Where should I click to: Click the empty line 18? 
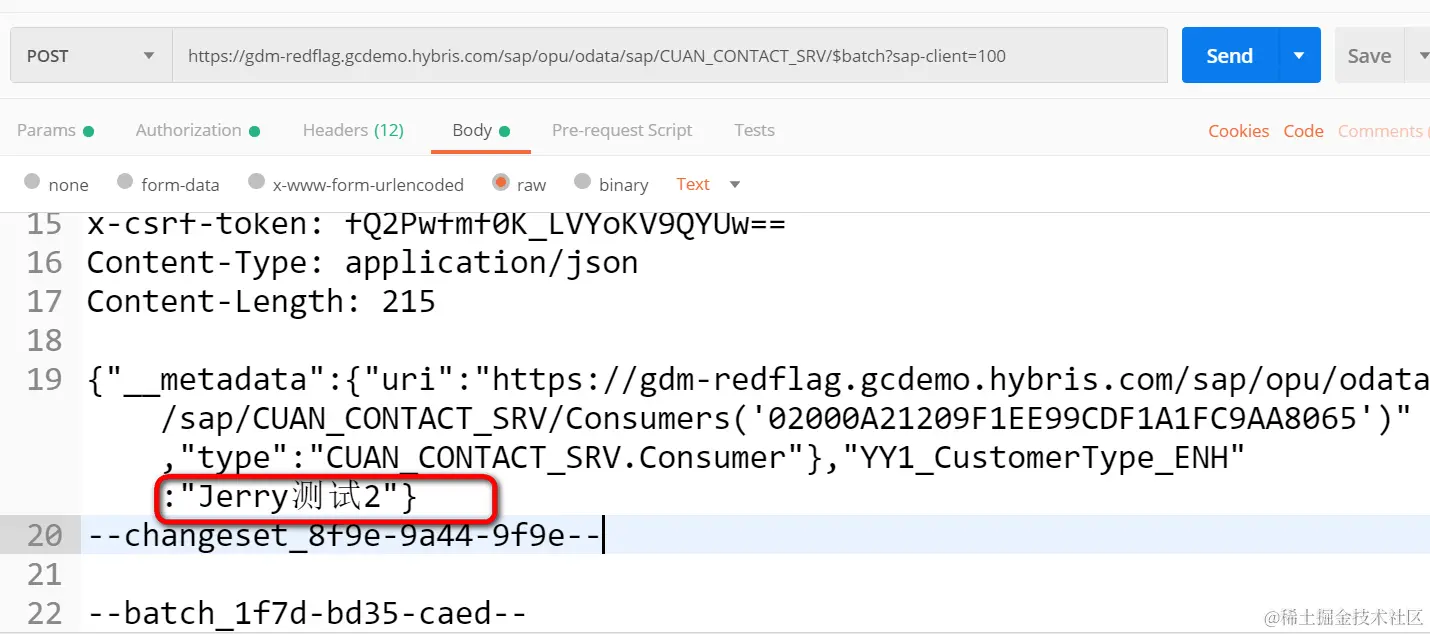point(755,340)
